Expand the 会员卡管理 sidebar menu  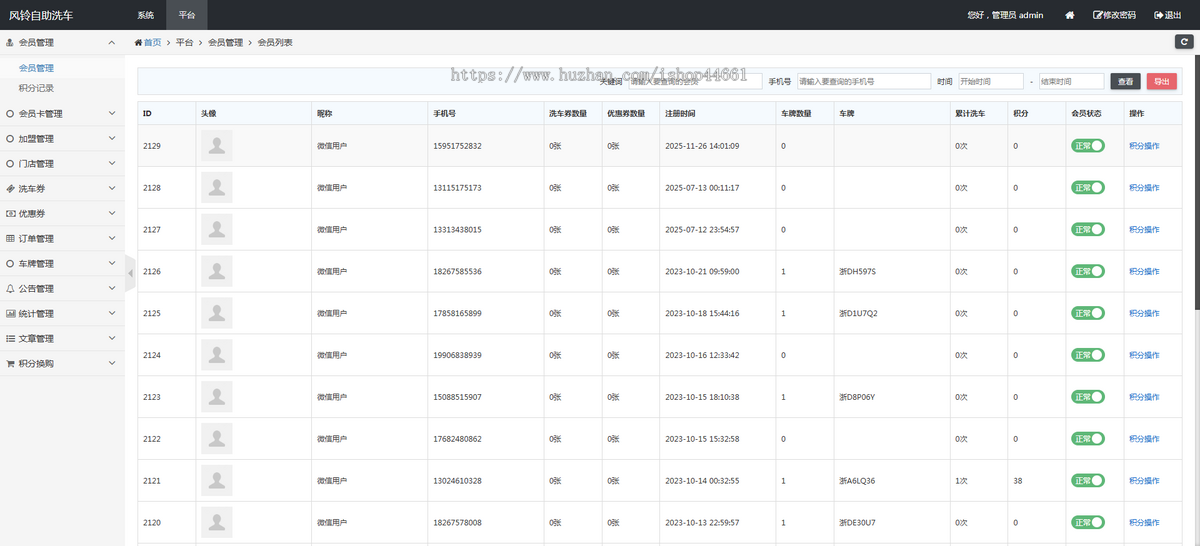[60, 114]
